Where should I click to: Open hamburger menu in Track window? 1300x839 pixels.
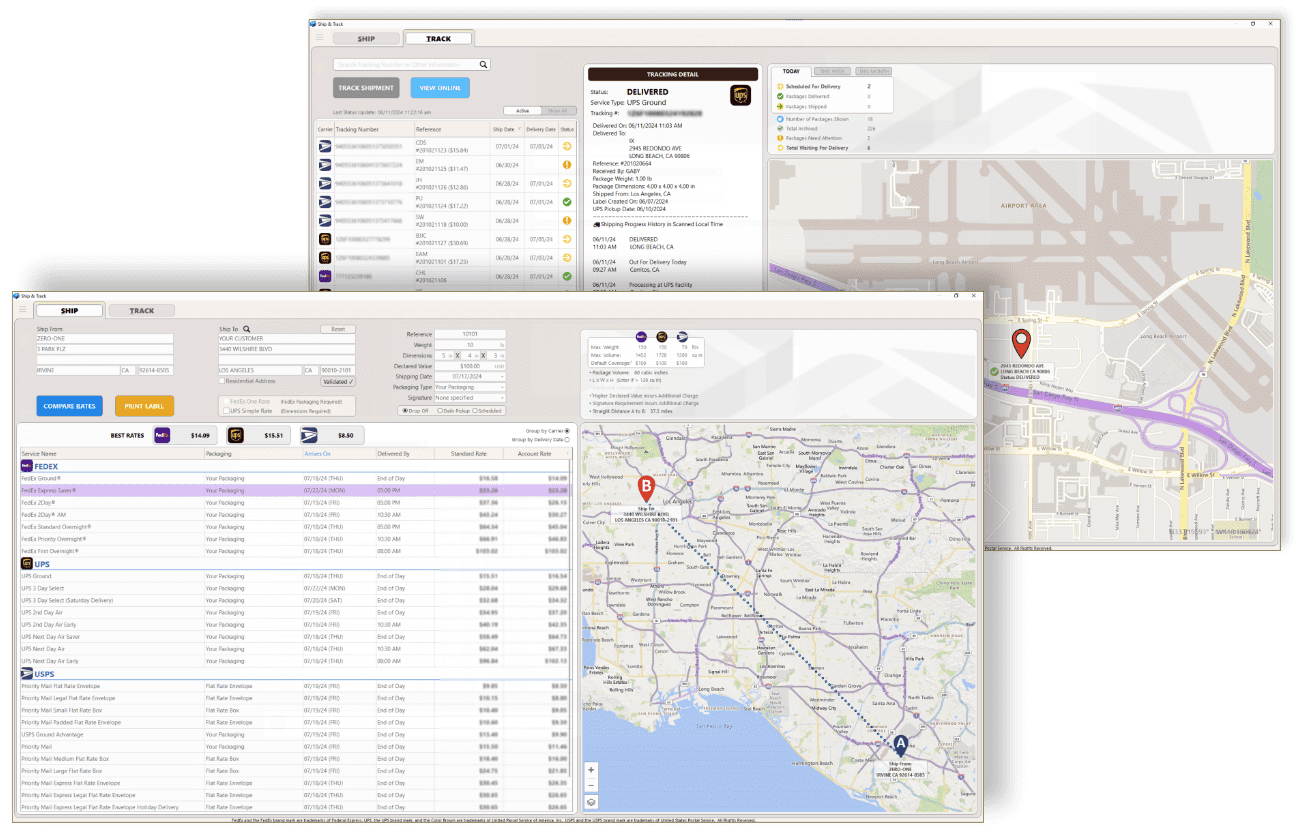[319, 39]
